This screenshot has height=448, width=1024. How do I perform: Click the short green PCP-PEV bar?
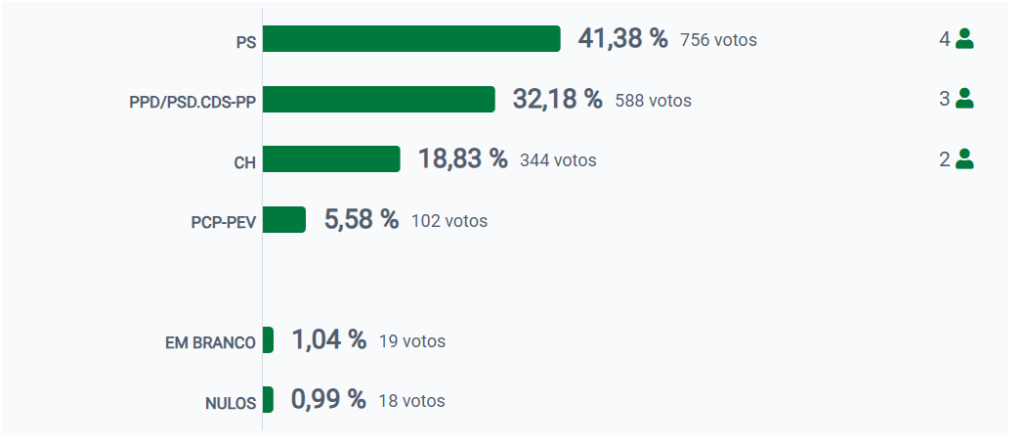(284, 219)
